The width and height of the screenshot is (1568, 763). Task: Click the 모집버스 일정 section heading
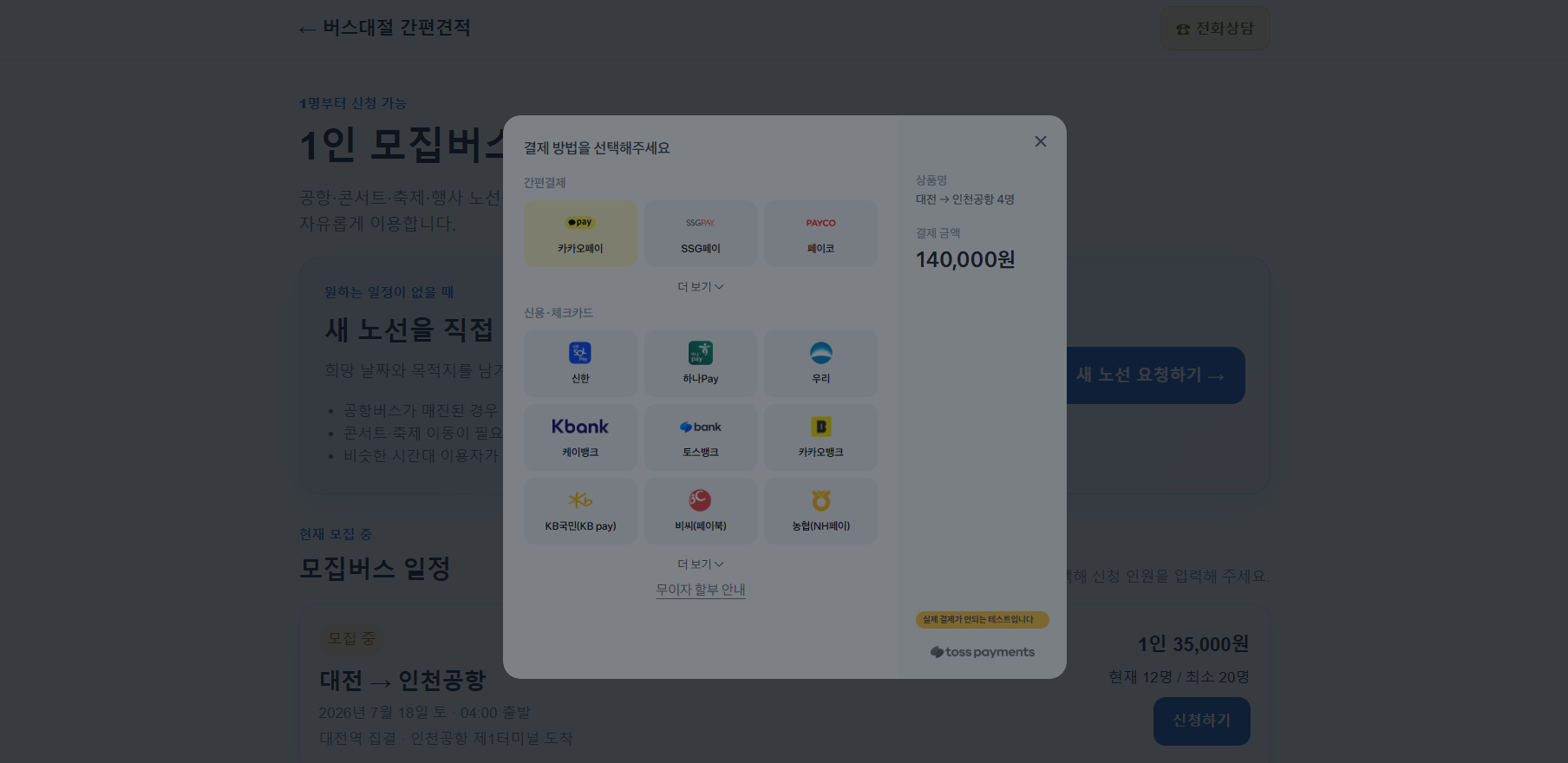pyautogui.click(x=375, y=569)
